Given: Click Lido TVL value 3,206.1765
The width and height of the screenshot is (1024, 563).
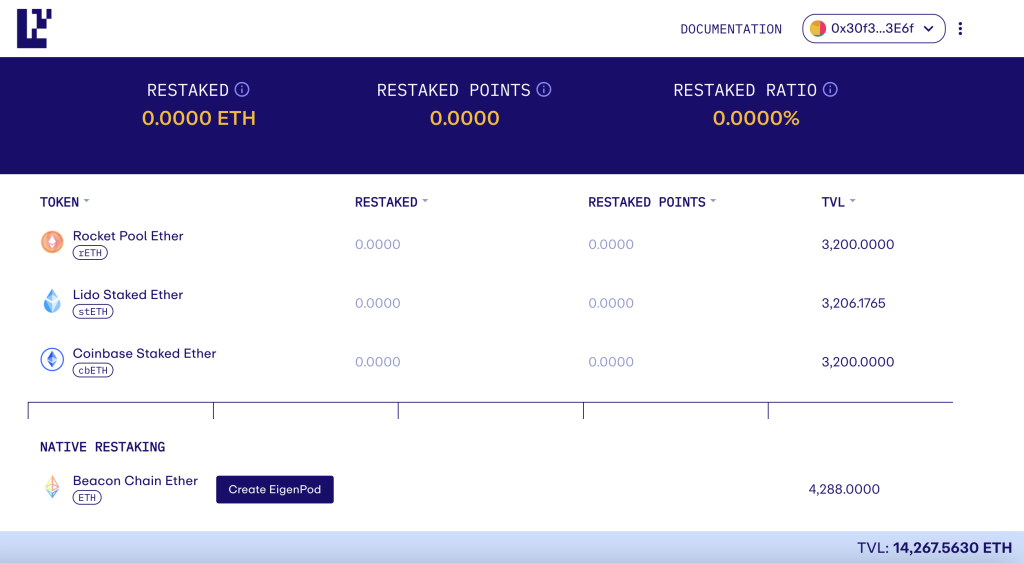Looking at the screenshot, I should pos(853,303).
